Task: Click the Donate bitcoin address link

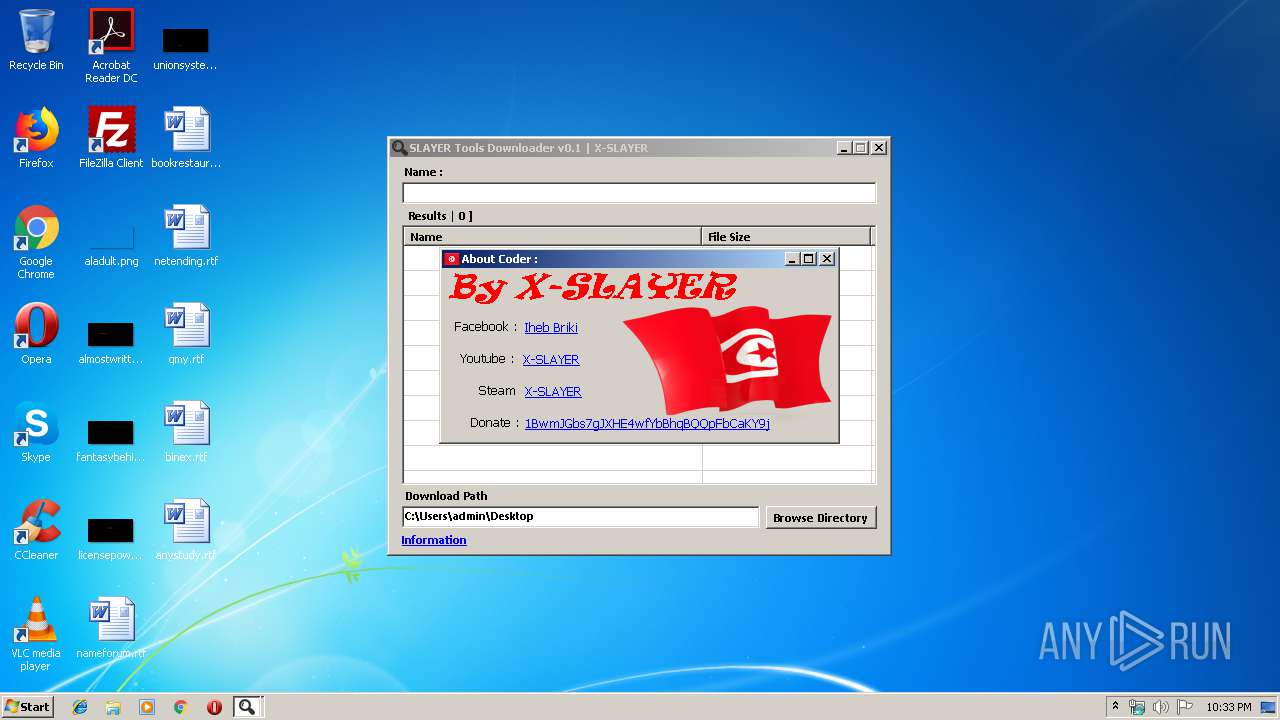Action: pos(647,423)
